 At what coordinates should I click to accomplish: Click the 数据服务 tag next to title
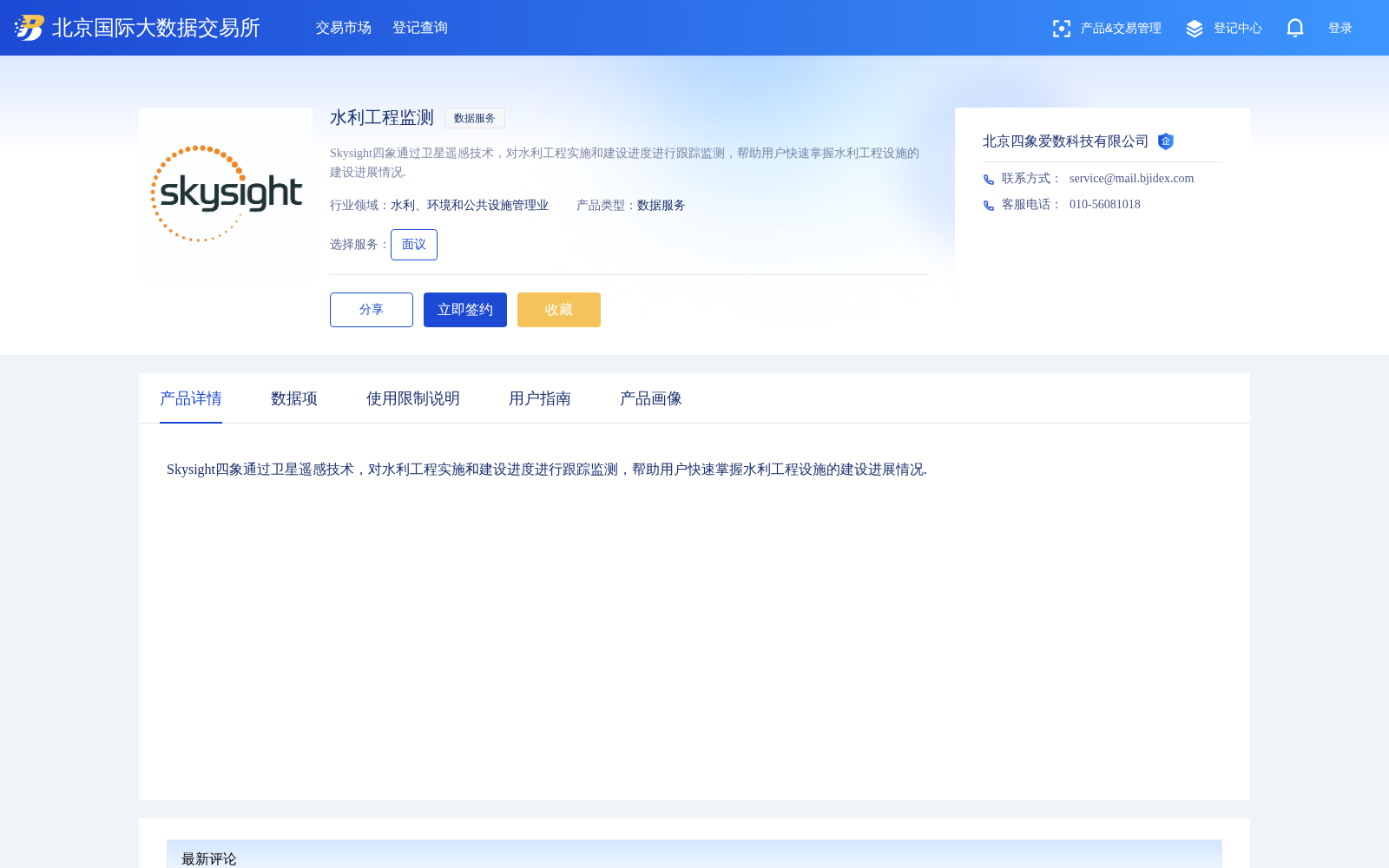475,118
